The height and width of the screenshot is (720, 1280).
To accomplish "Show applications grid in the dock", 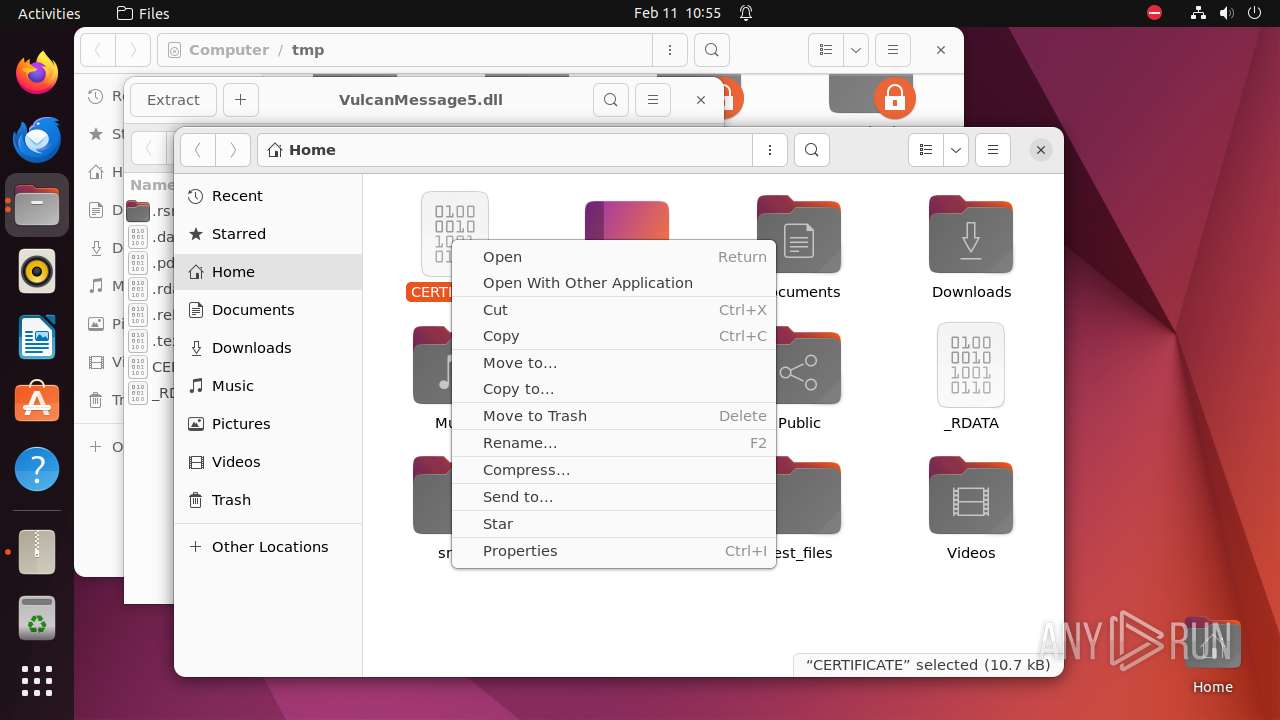I will (37, 681).
